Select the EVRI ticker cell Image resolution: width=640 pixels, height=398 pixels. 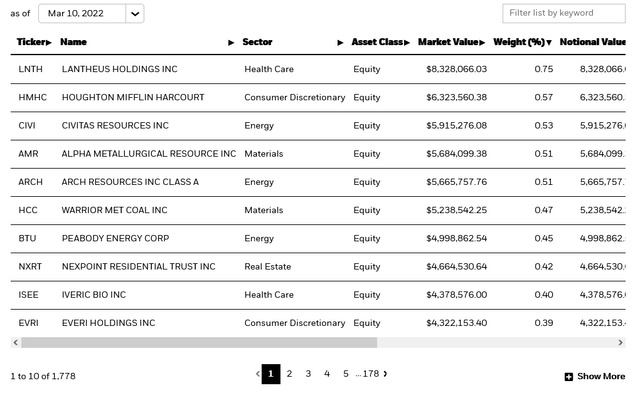(x=29, y=322)
